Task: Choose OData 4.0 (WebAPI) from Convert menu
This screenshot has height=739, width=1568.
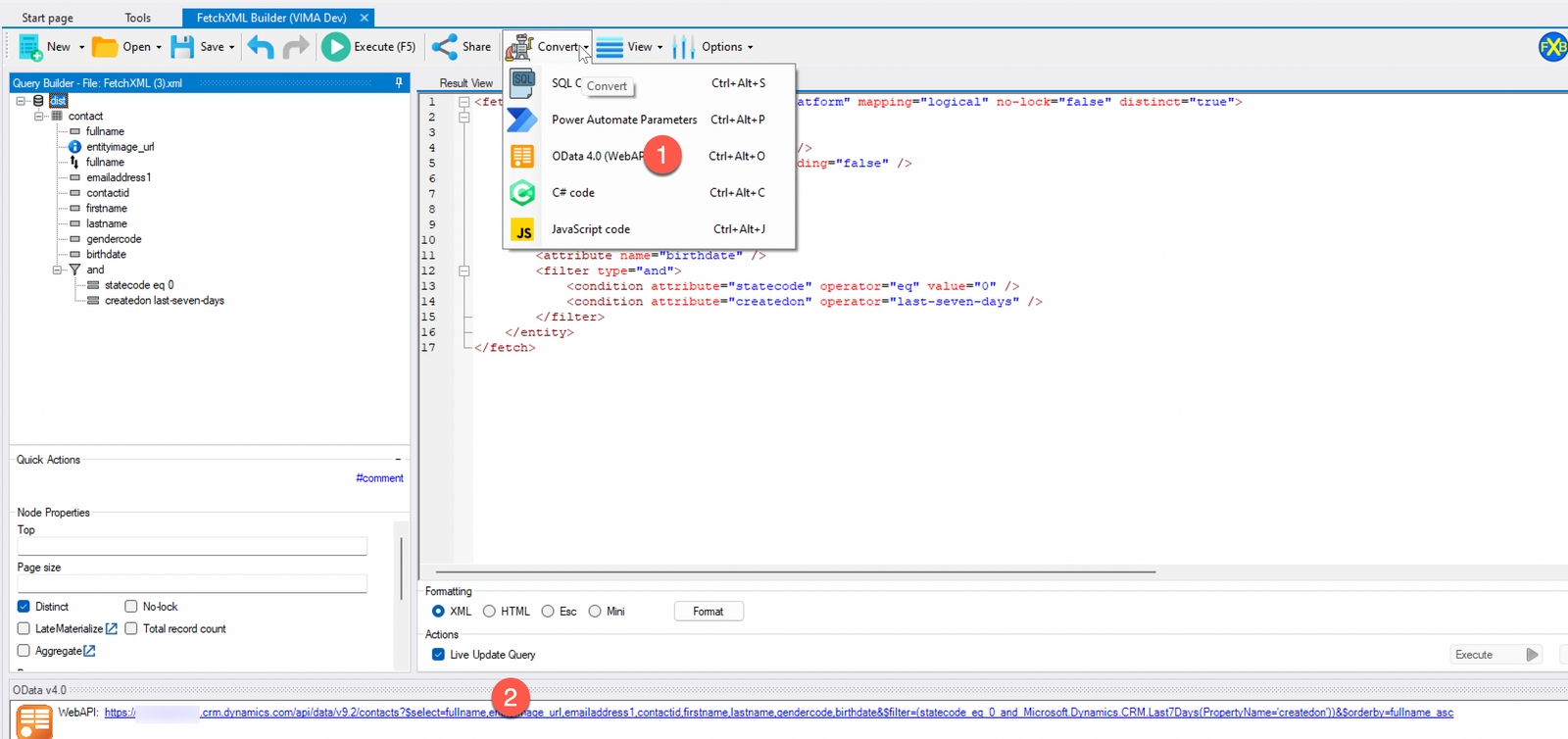Action: (x=598, y=157)
